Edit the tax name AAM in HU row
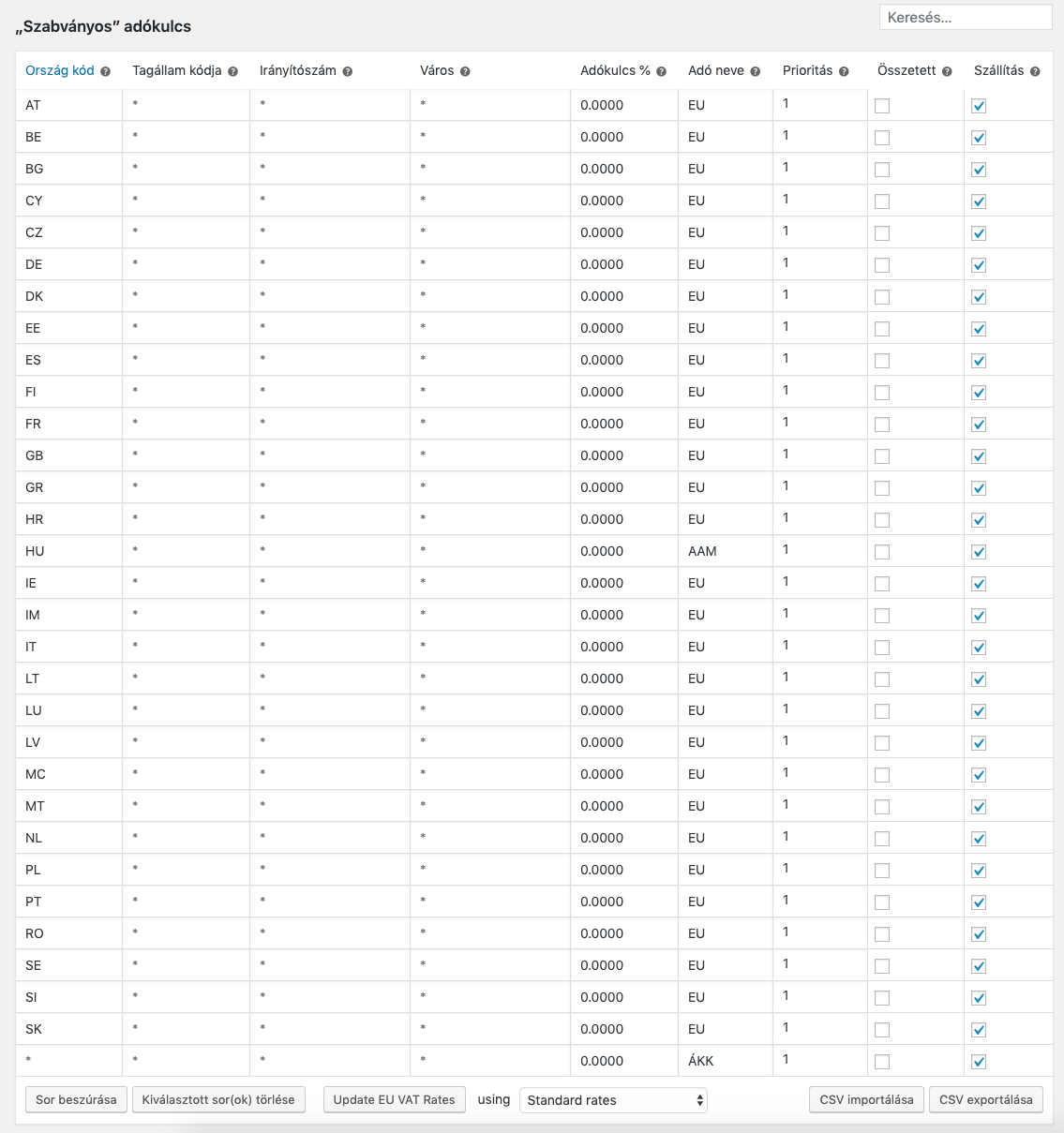Screen dimensions: 1064x1133 click(x=724, y=551)
